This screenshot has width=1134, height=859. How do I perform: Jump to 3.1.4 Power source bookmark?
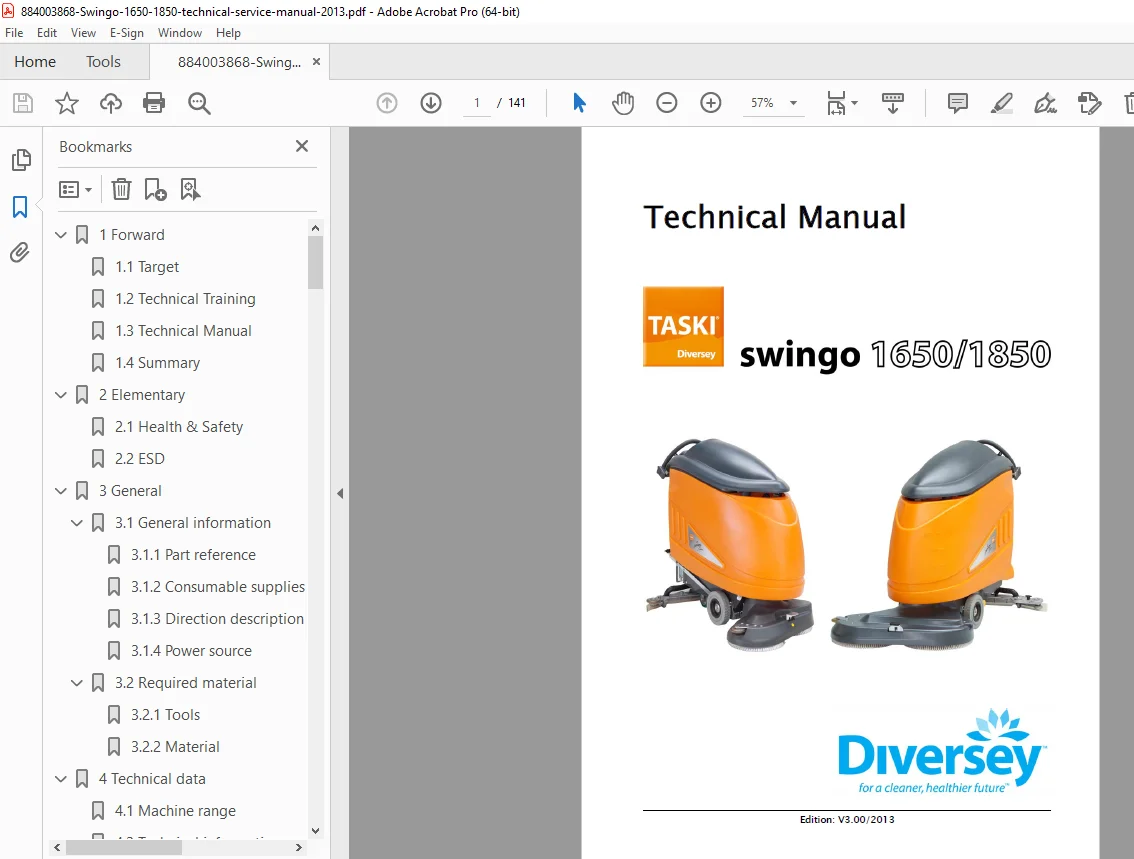191,651
